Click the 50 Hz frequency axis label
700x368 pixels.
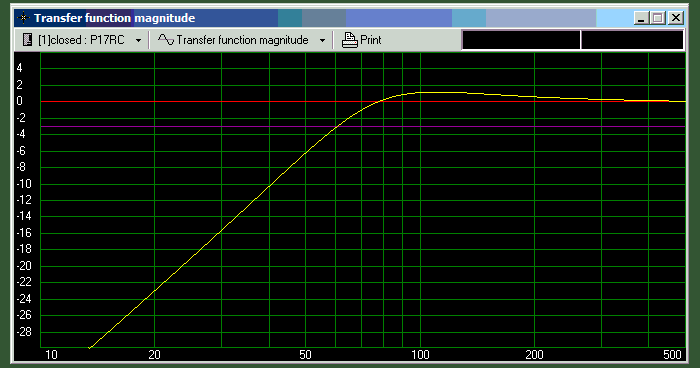[x=305, y=355]
